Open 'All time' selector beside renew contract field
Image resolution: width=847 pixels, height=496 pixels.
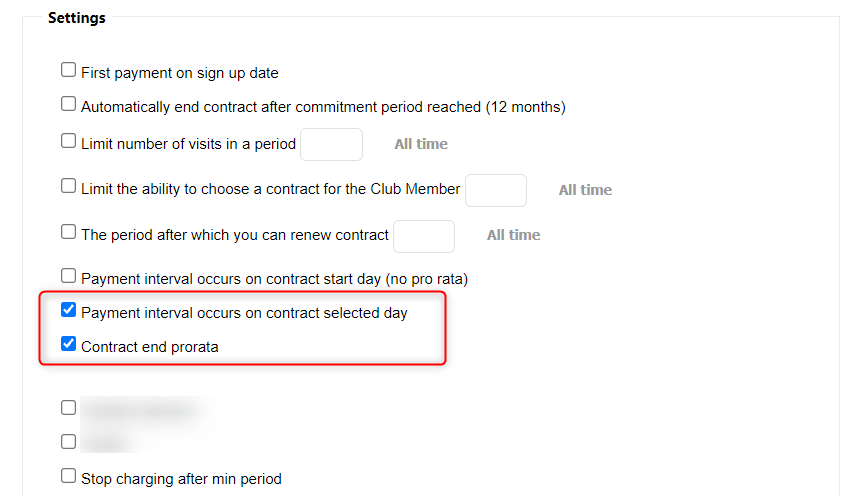pos(513,235)
